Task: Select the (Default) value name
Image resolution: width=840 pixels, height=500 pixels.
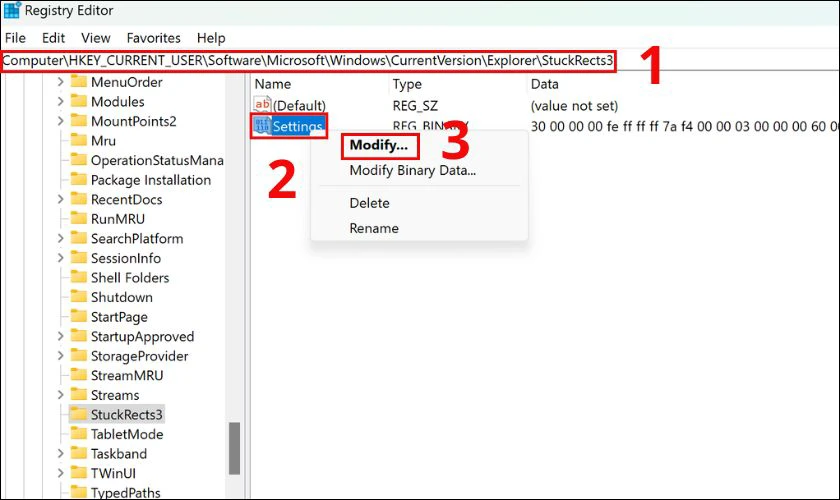Action: 299,106
